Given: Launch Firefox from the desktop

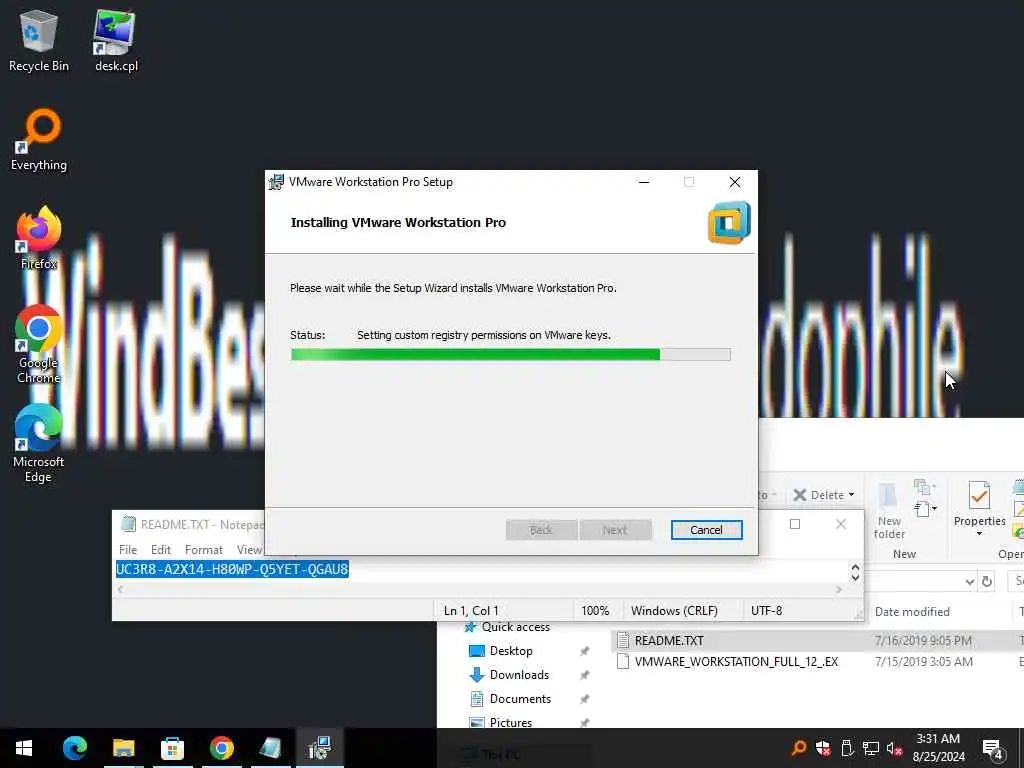Looking at the screenshot, I should click(39, 238).
